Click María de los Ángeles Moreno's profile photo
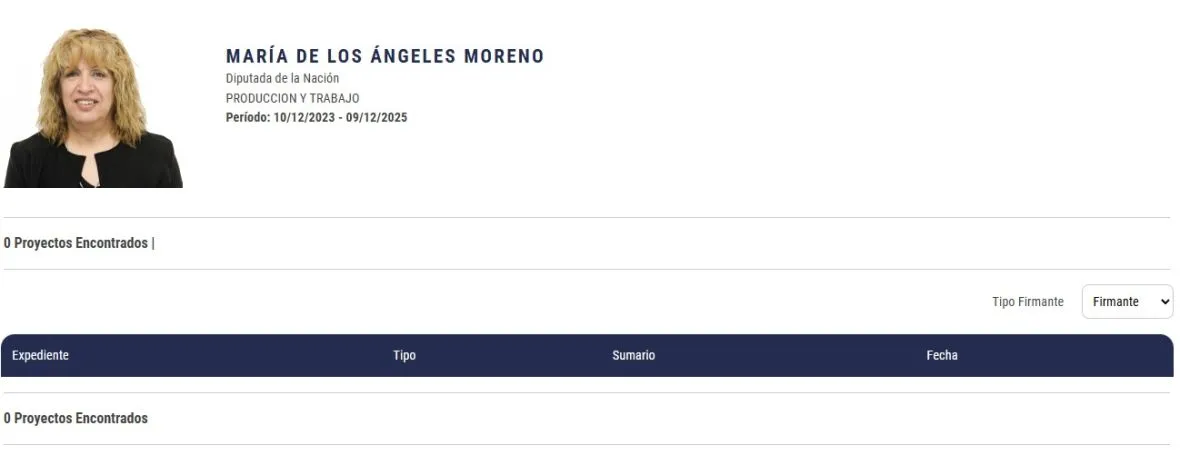Image resolution: width=1200 pixels, height=455 pixels. click(92, 108)
